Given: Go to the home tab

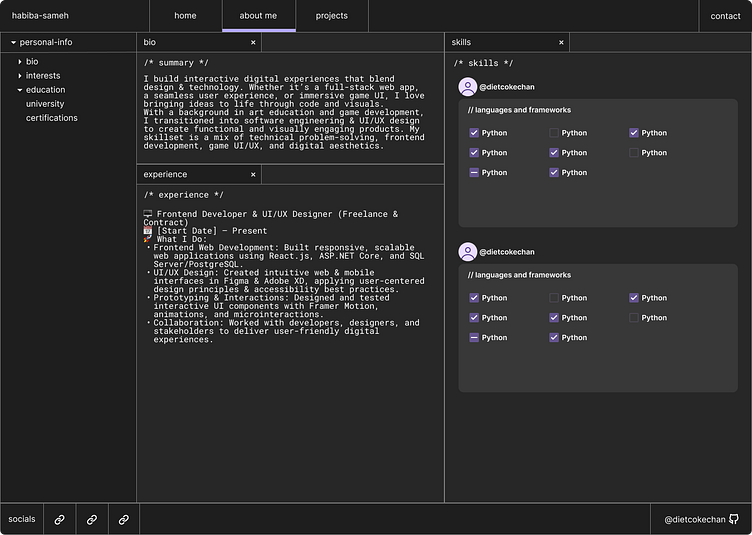Looking at the screenshot, I should (x=185, y=16).
